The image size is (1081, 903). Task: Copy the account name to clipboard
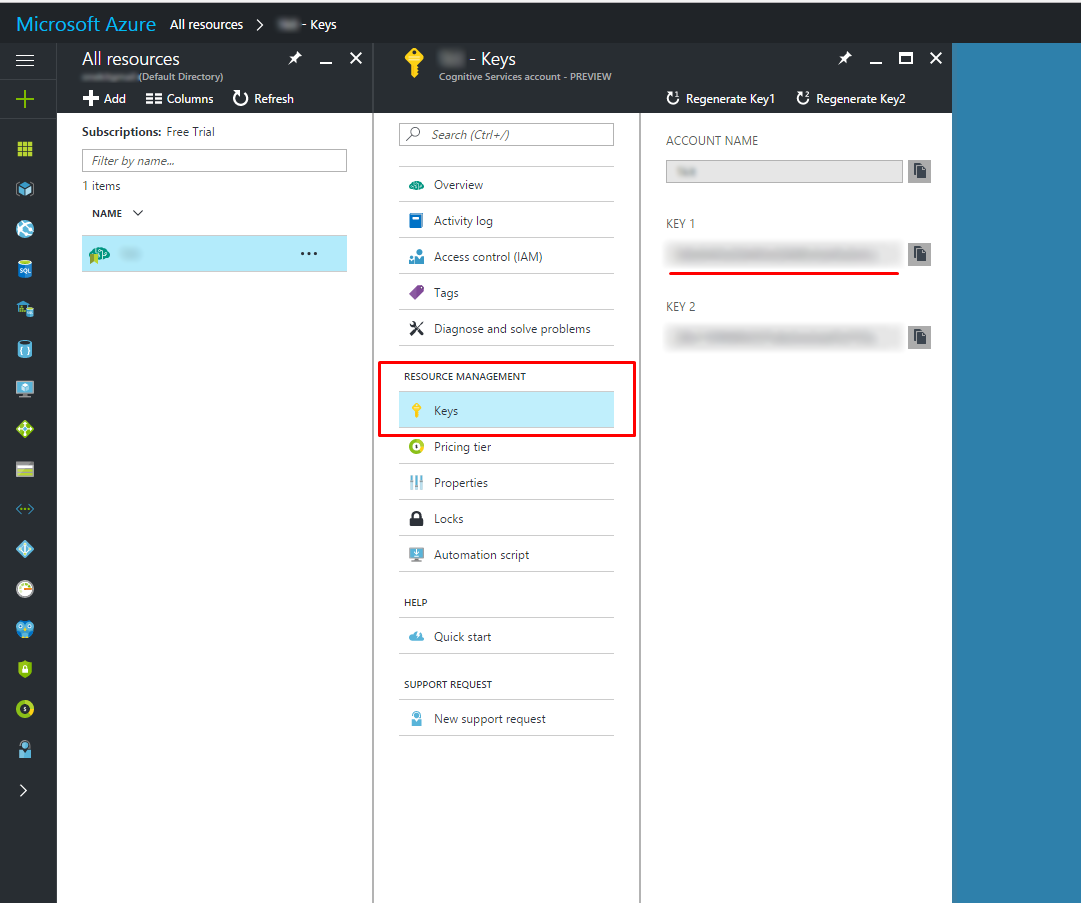(x=920, y=171)
